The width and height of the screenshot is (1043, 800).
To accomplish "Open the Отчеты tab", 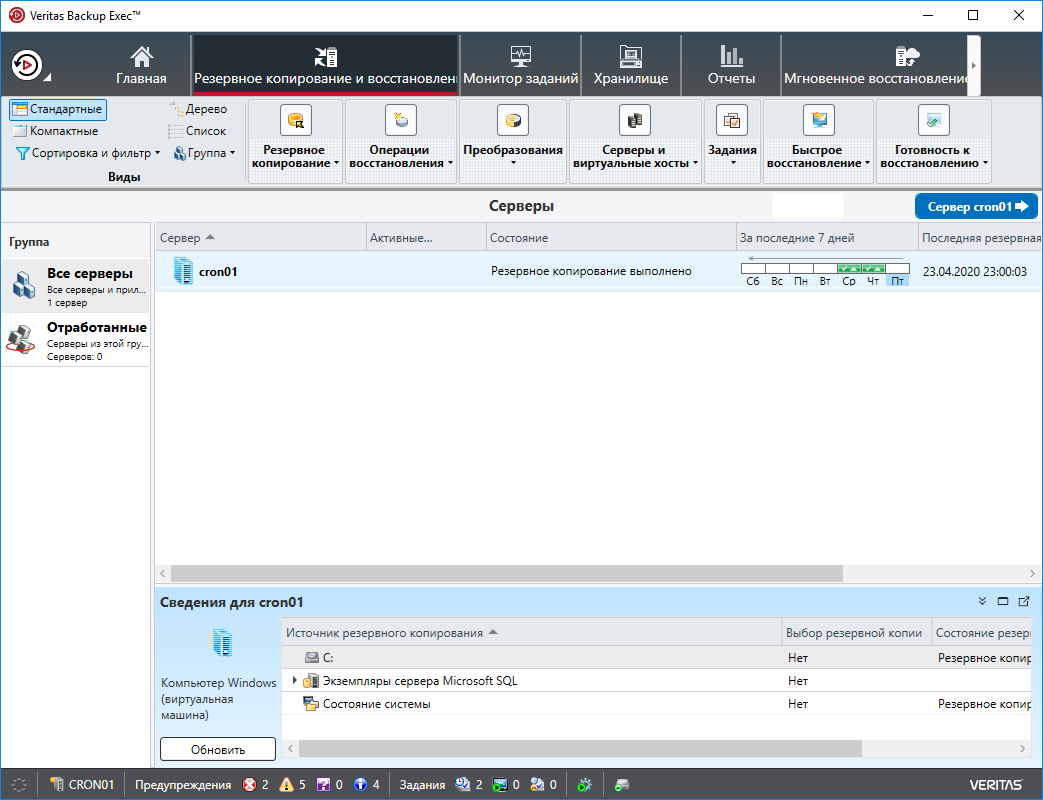I will 731,65.
